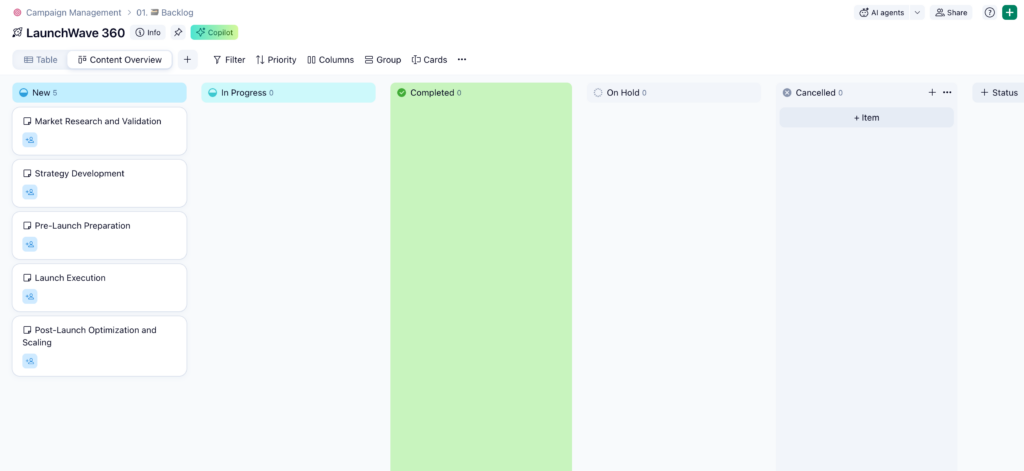Open more options ellipsis in toolbar
Image resolution: width=1024 pixels, height=471 pixels.
click(x=462, y=60)
